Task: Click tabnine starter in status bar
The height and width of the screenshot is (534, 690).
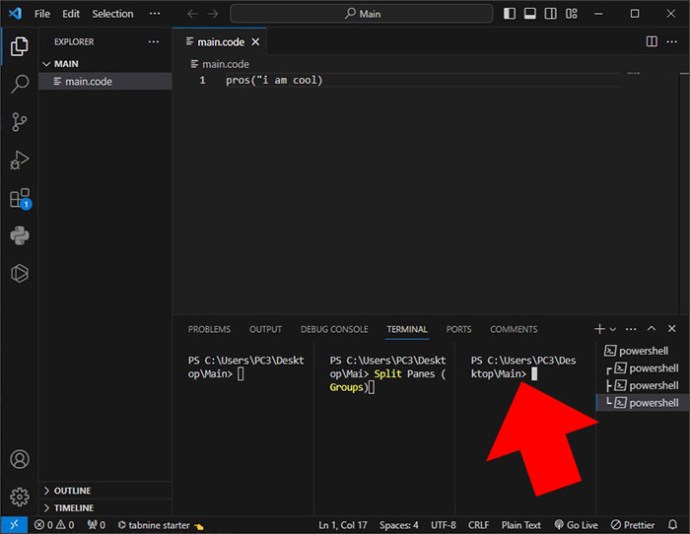Action: 160,525
